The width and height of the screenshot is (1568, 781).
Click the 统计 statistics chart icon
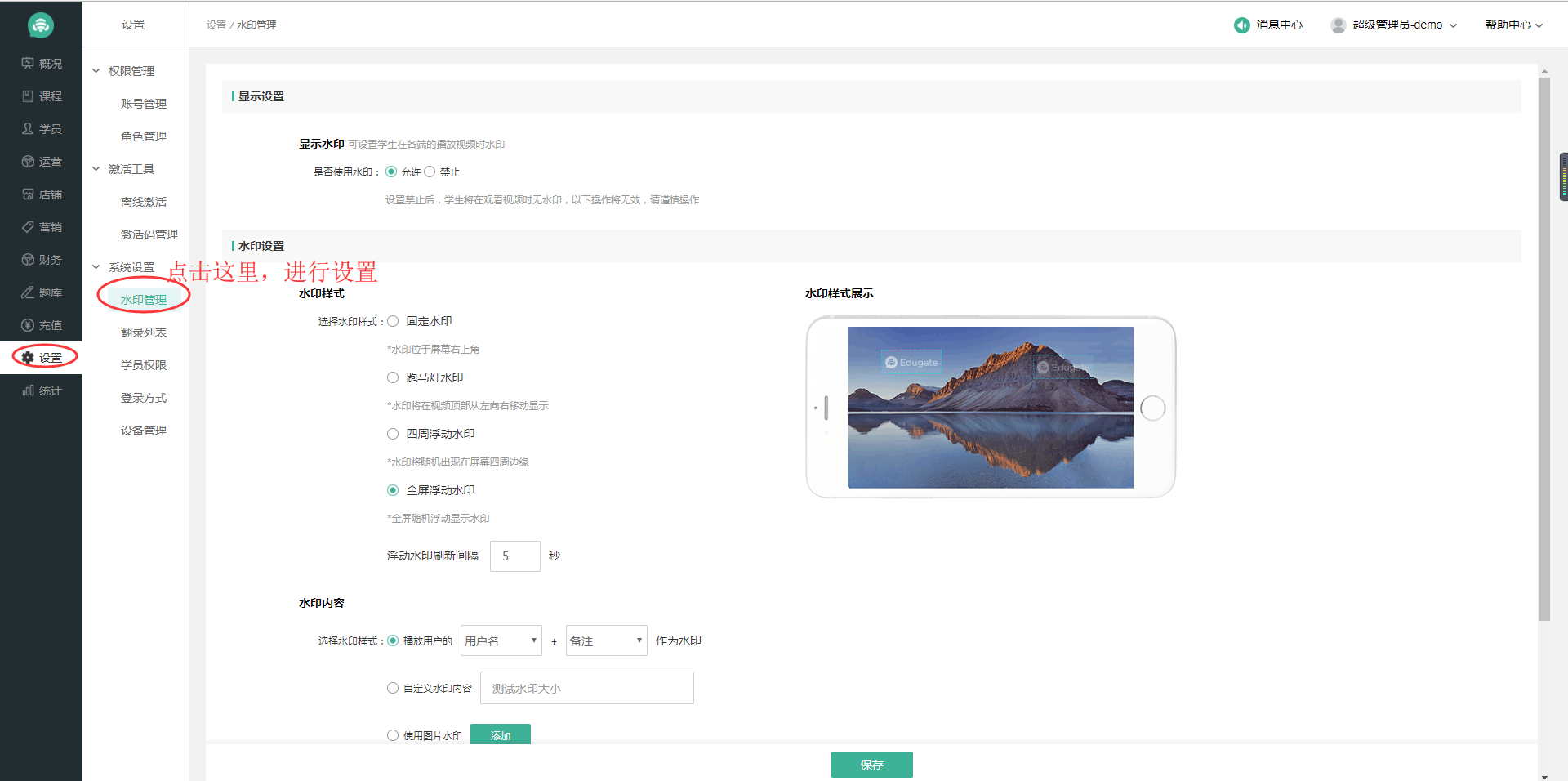pos(28,390)
